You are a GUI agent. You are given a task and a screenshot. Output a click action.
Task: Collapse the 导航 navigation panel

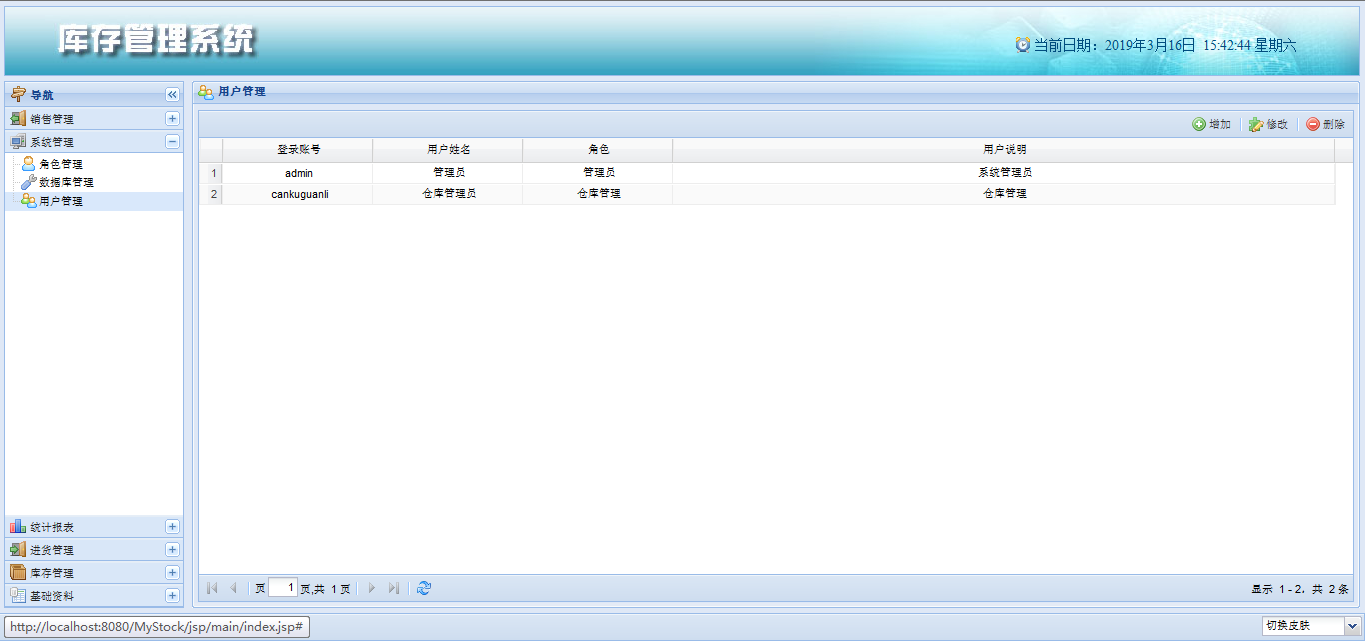tap(172, 95)
